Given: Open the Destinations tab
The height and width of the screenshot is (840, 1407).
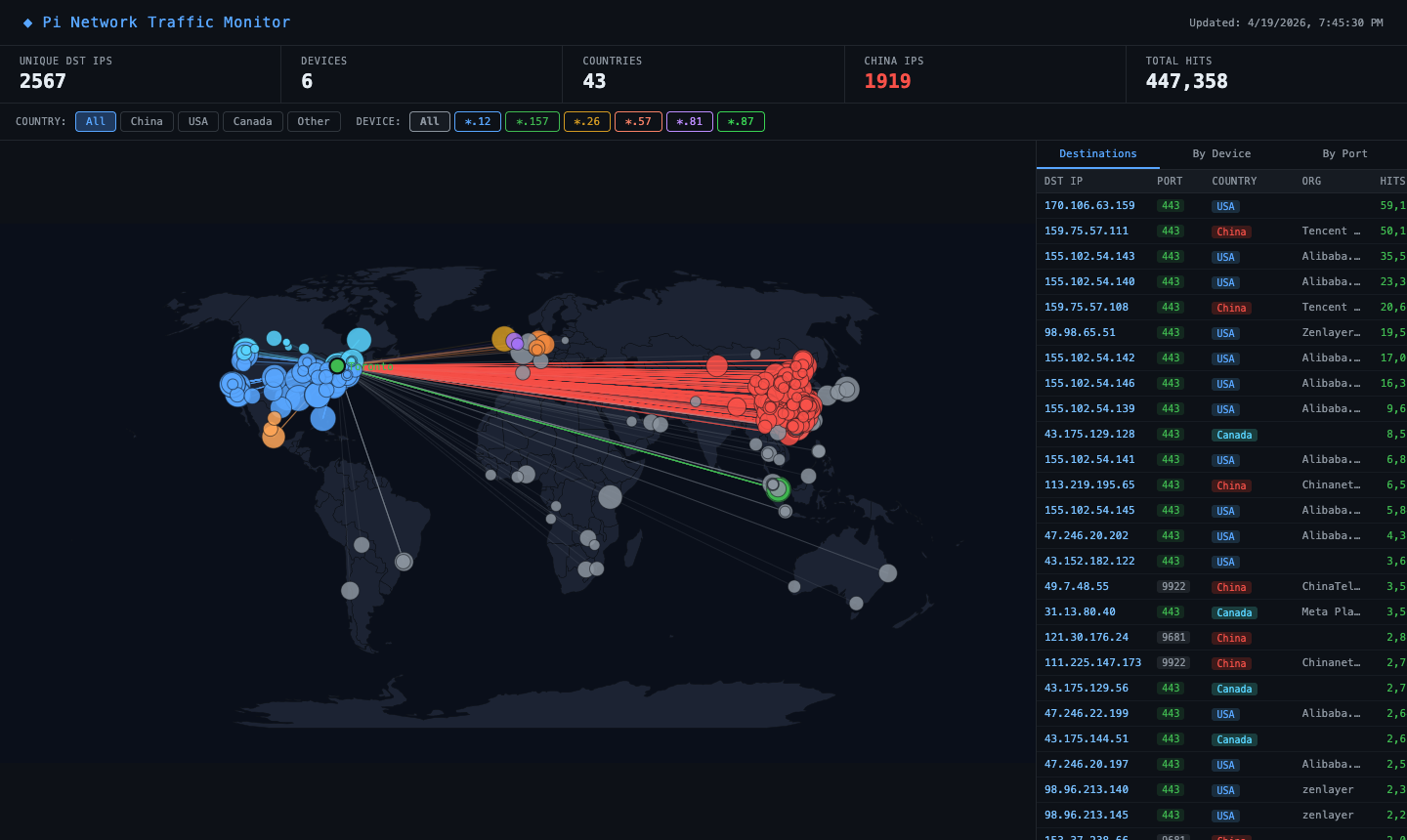Looking at the screenshot, I should point(1098,154).
